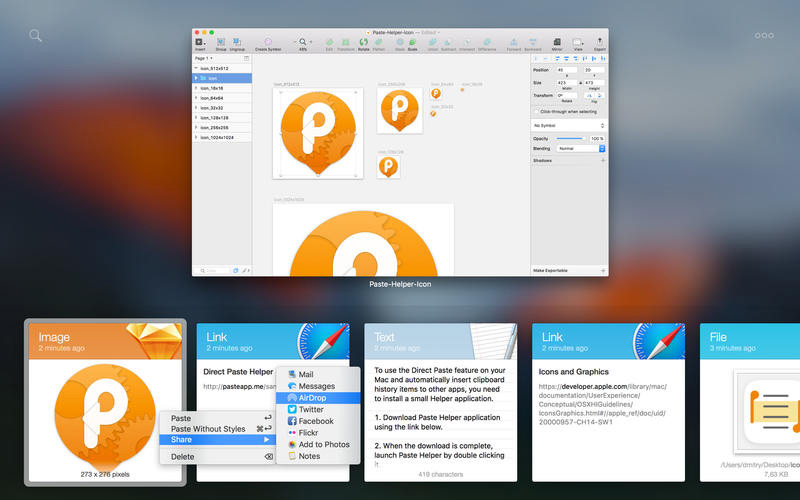Open the Blending mode Normal dropdown

click(x=581, y=148)
